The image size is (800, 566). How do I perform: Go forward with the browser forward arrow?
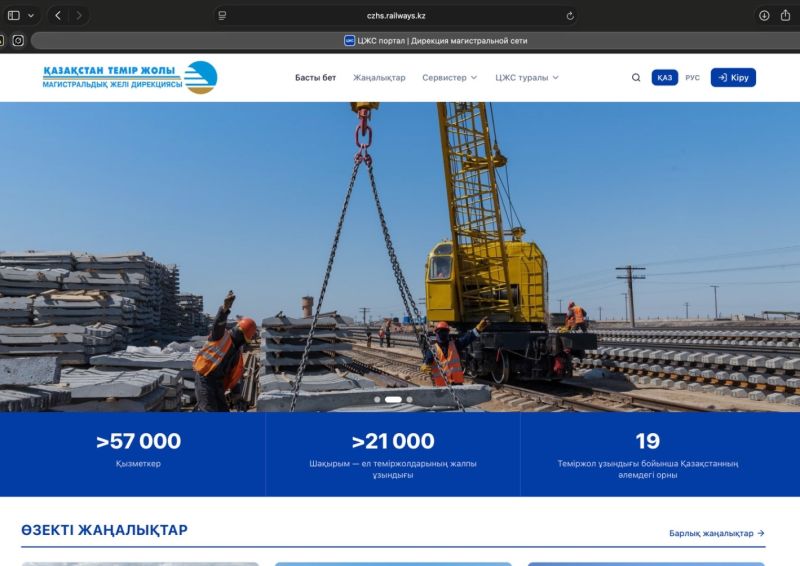tap(79, 16)
